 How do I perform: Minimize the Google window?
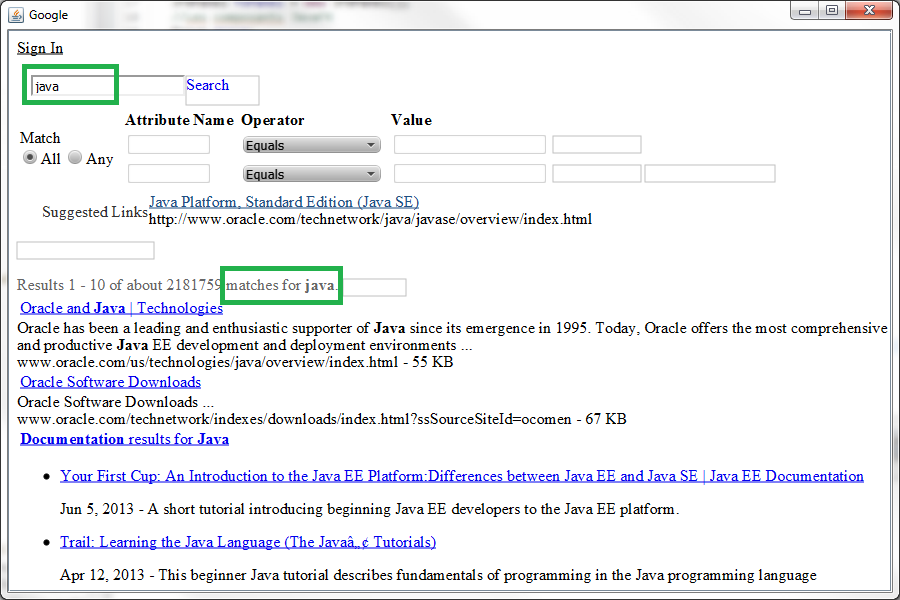pos(805,10)
